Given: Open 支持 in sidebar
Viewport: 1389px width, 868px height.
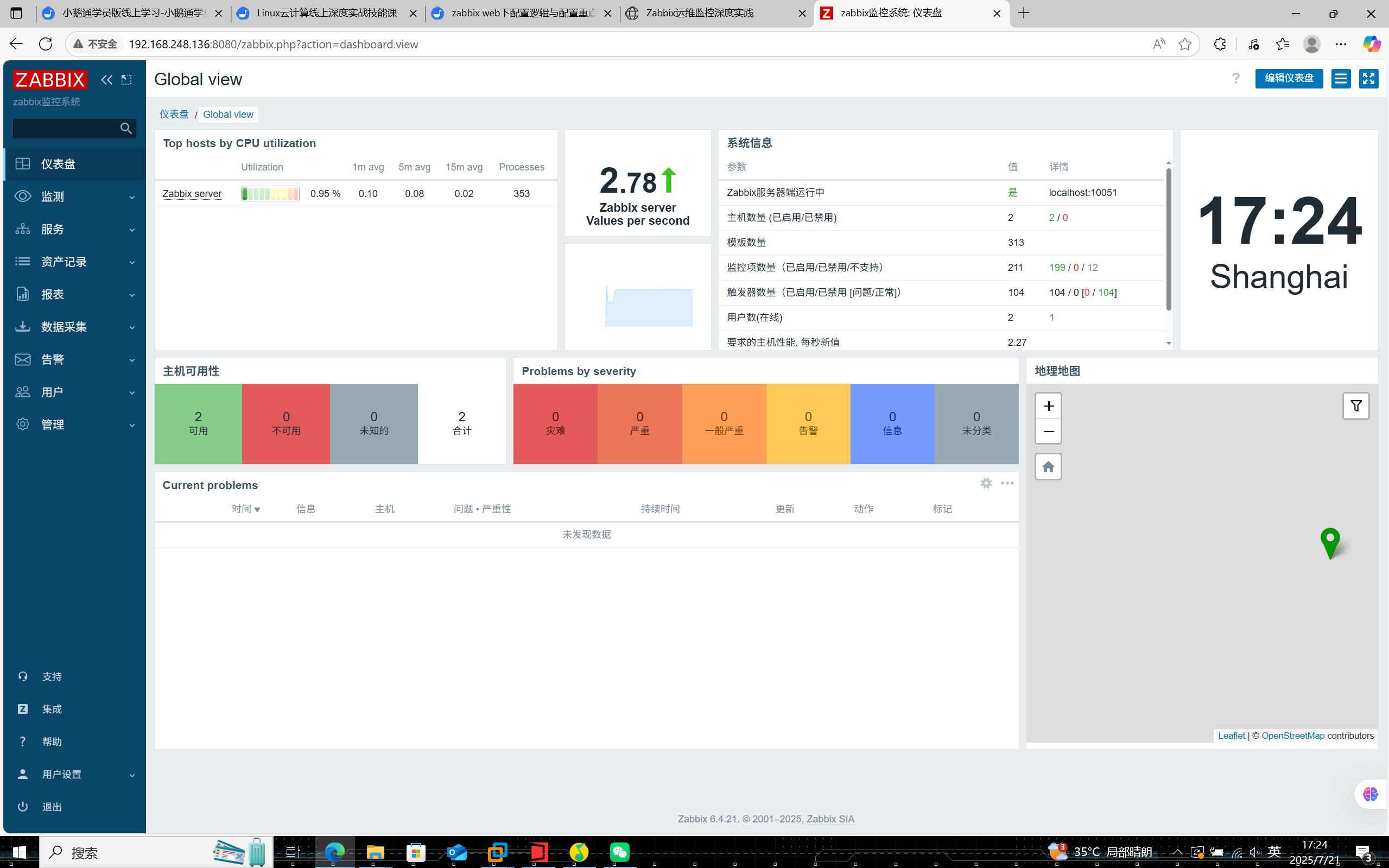Looking at the screenshot, I should point(74,677).
